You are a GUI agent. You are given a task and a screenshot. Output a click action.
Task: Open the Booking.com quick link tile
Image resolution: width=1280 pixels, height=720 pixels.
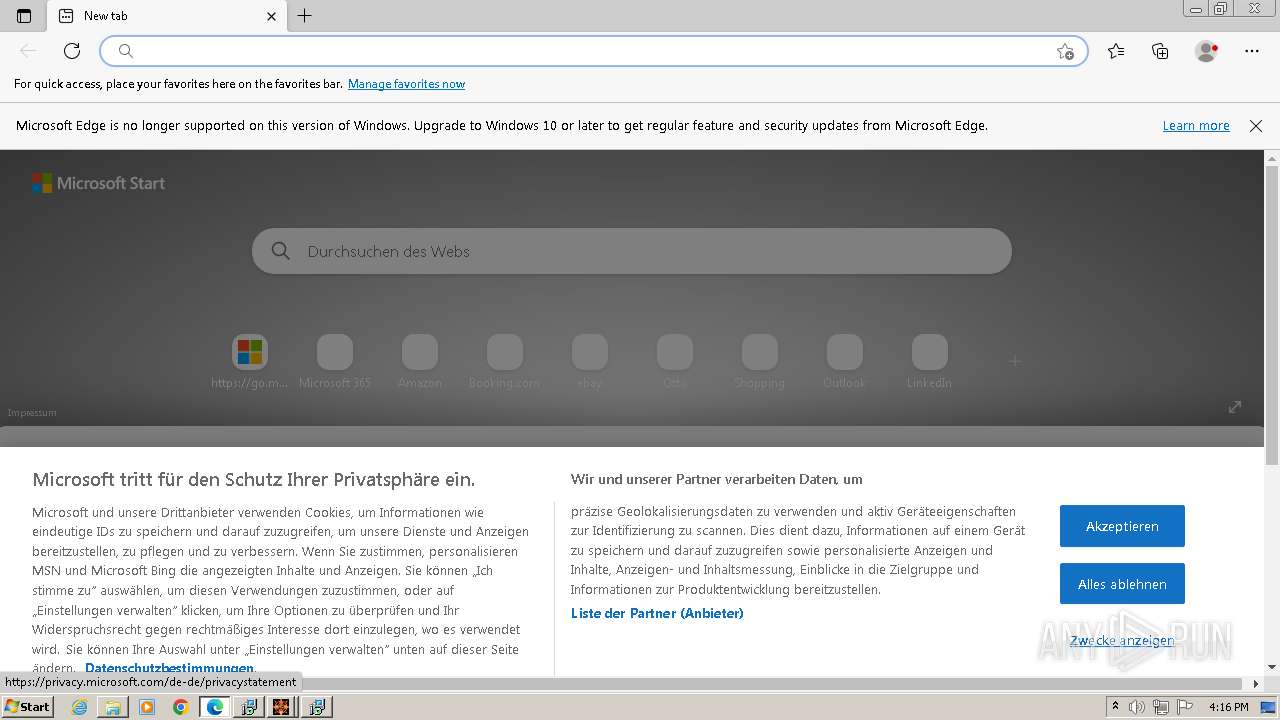[505, 361]
